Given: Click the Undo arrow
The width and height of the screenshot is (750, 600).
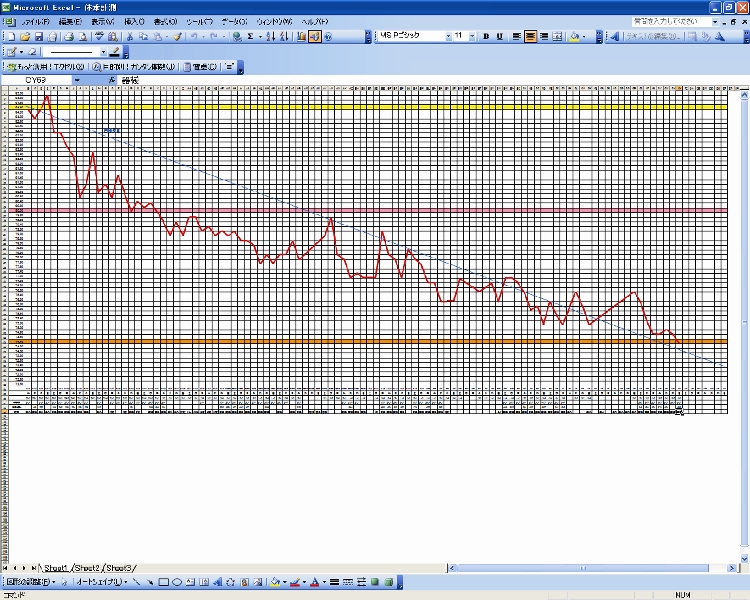Looking at the screenshot, I should pyautogui.click(x=194, y=36).
